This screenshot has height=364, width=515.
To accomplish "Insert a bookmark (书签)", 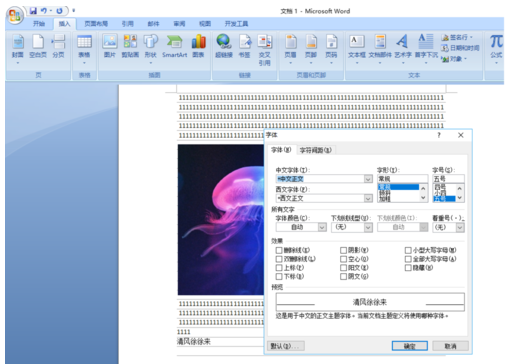I will 244,47.
